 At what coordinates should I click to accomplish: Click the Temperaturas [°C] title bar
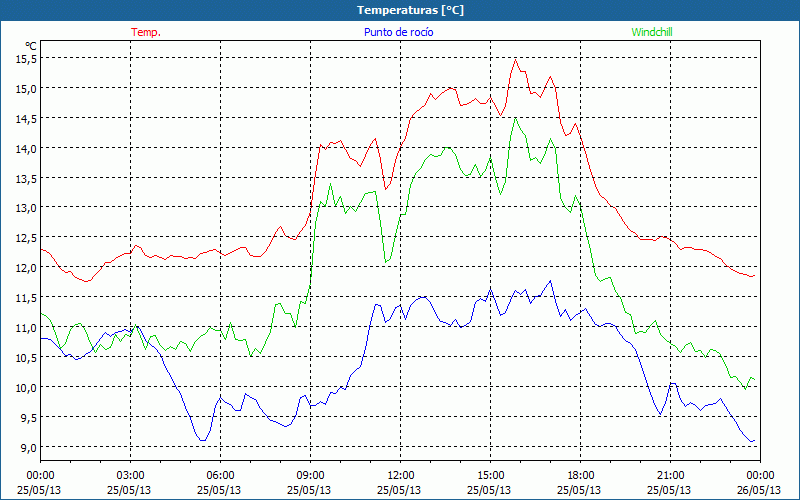tap(400, 10)
